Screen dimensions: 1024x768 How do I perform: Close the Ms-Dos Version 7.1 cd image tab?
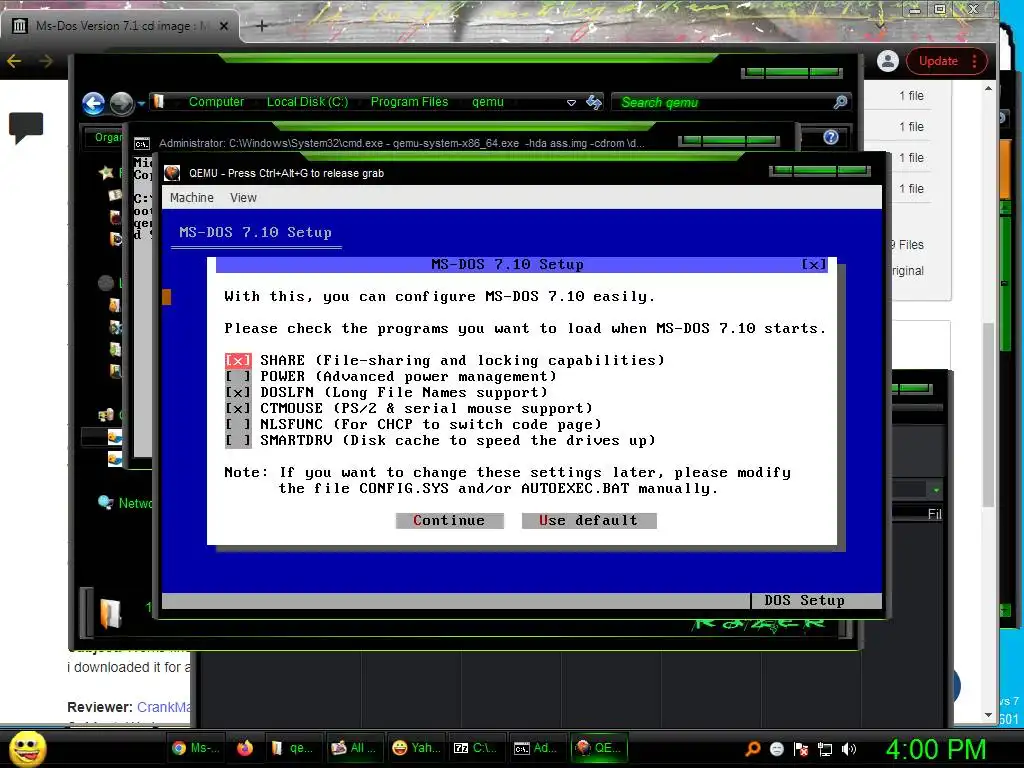[x=223, y=26]
